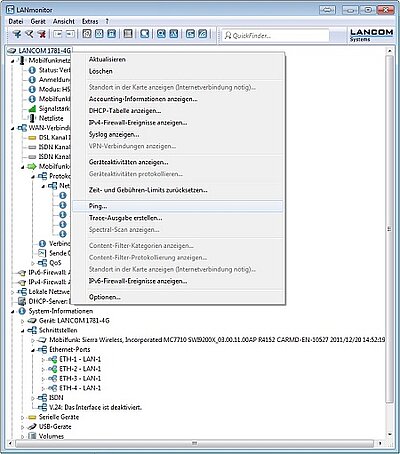The height and width of the screenshot is (454, 400).
Task: Choose Aktualisieren from the context menu
Action: tap(178, 59)
